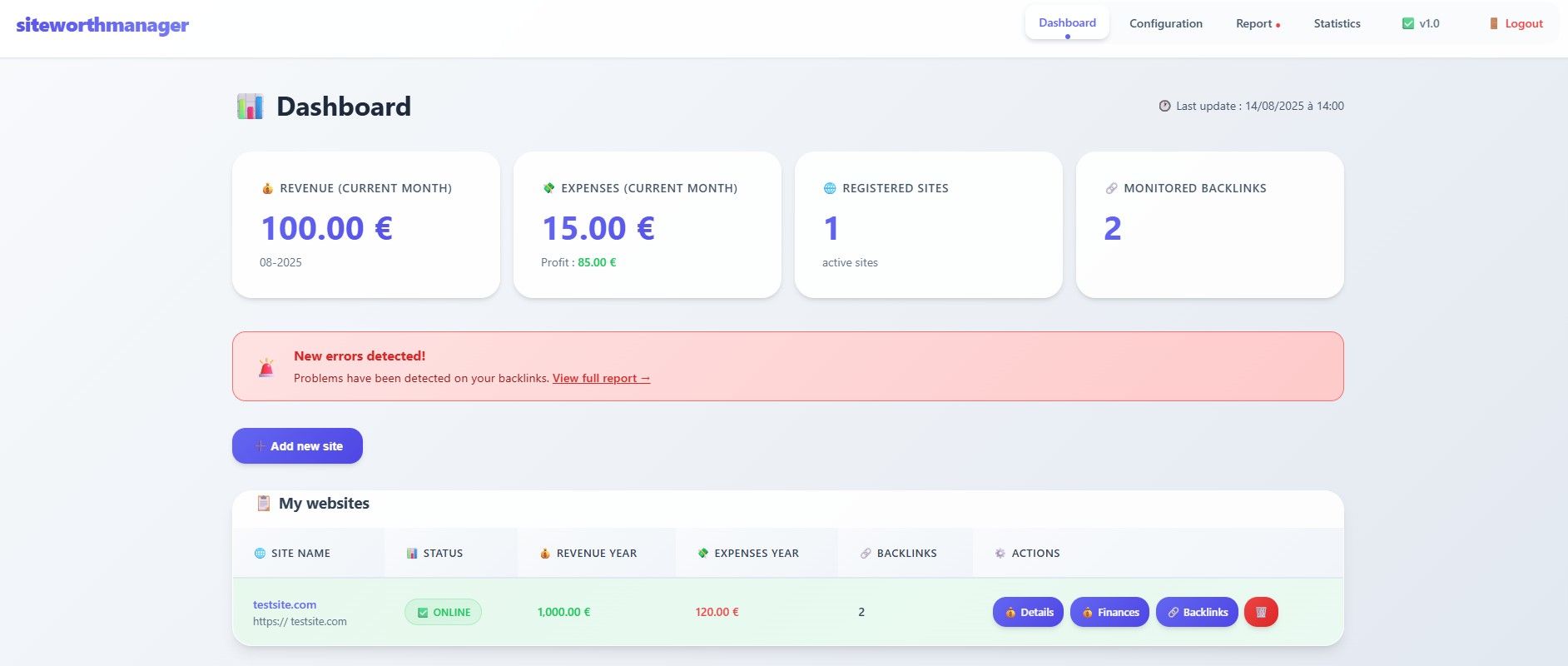Switch to the Statistics tab

pyautogui.click(x=1337, y=23)
